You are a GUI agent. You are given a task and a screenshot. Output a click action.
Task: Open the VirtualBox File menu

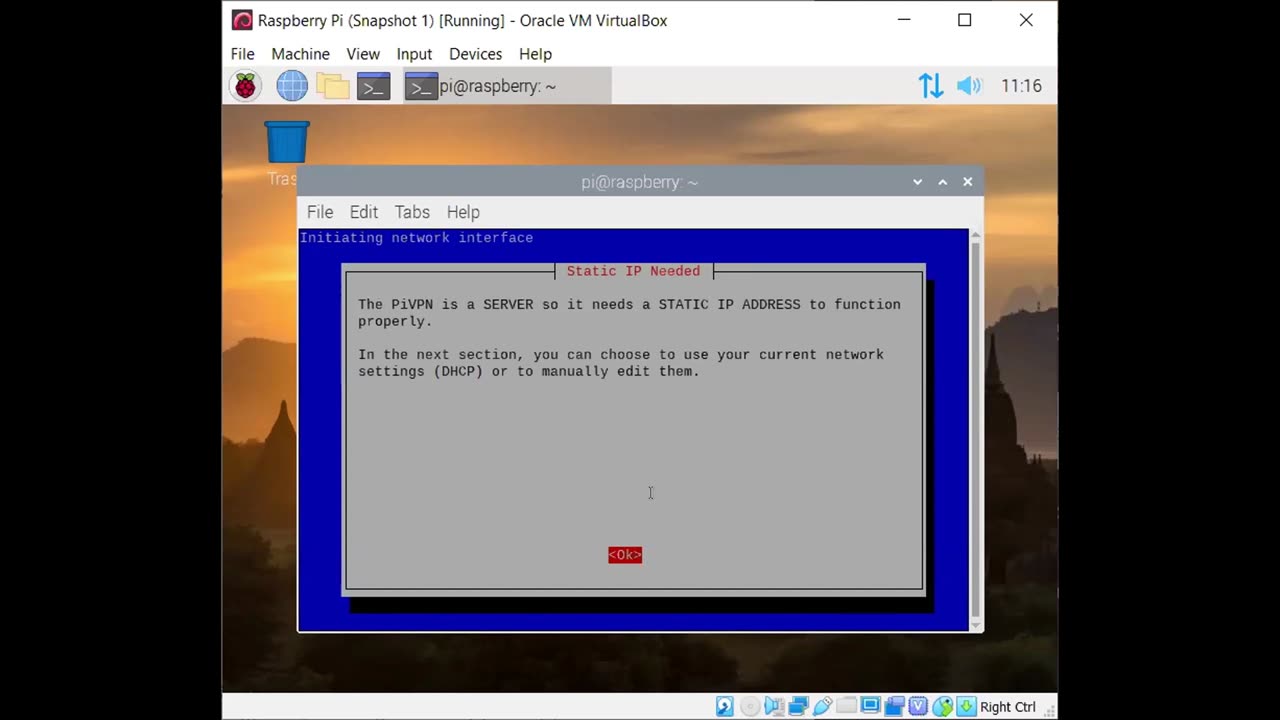coord(243,54)
